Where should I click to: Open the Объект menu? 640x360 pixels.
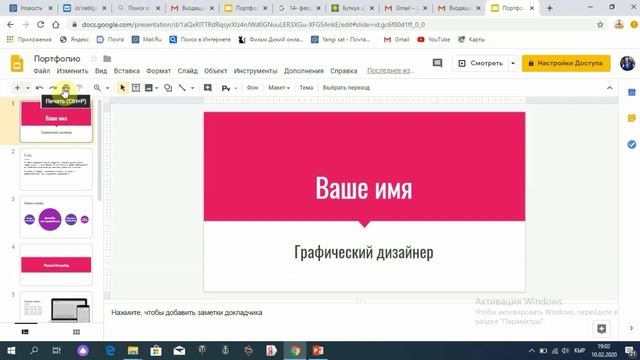point(216,71)
